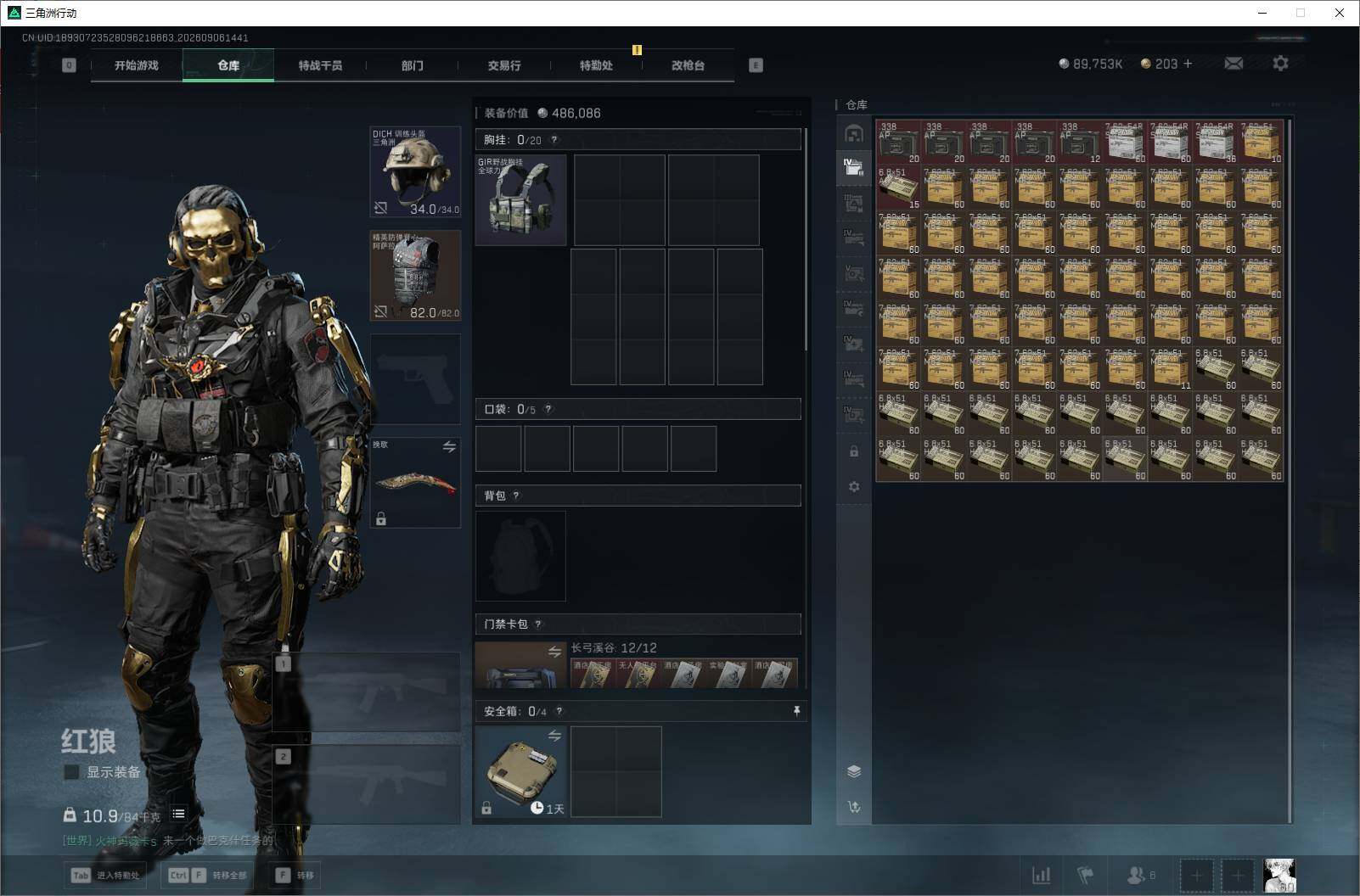Click the 转移全部 button
This screenshot has width=1360, height=896.
[209, 875]
